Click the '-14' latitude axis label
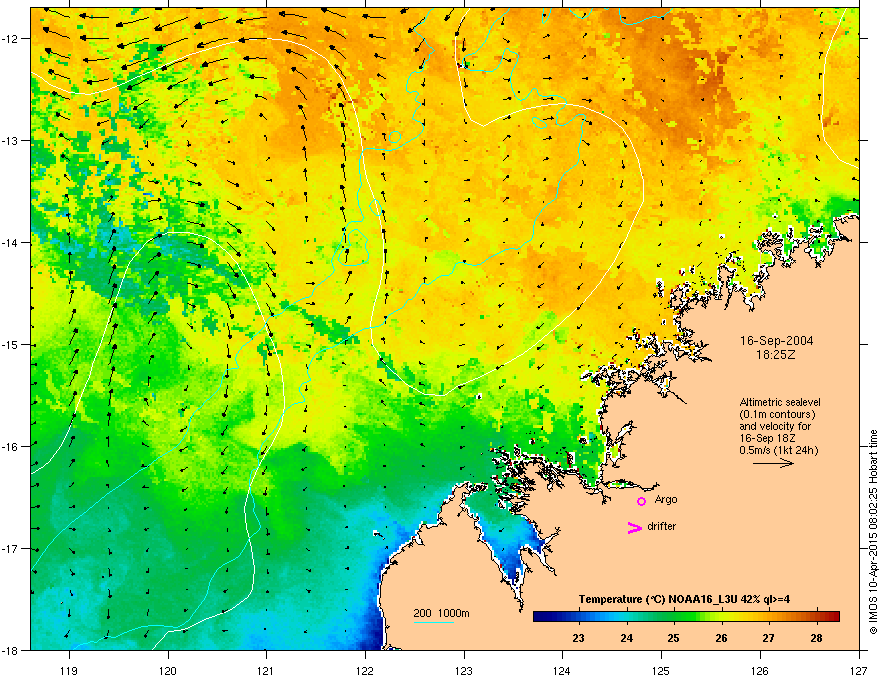This screenshot has height=680, width=880. pos(10,243)
